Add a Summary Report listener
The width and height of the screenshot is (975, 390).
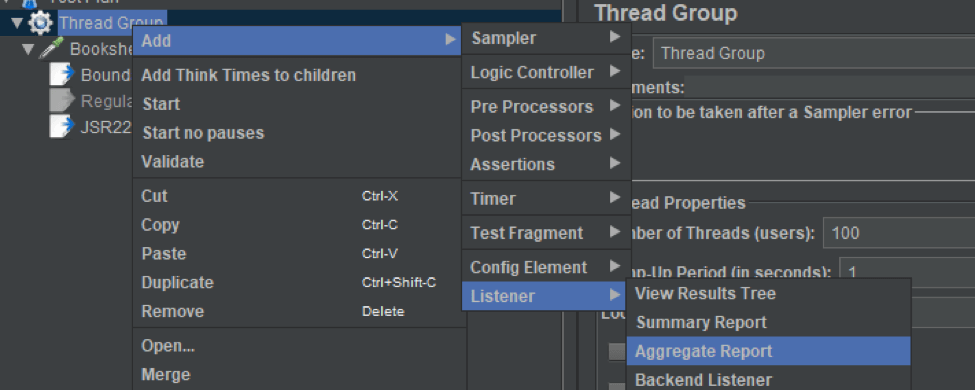(x=769, y=323)
